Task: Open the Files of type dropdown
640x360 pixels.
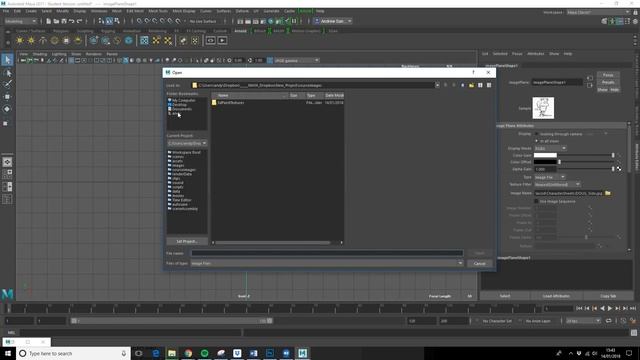Action: click(x=327, y=263)
